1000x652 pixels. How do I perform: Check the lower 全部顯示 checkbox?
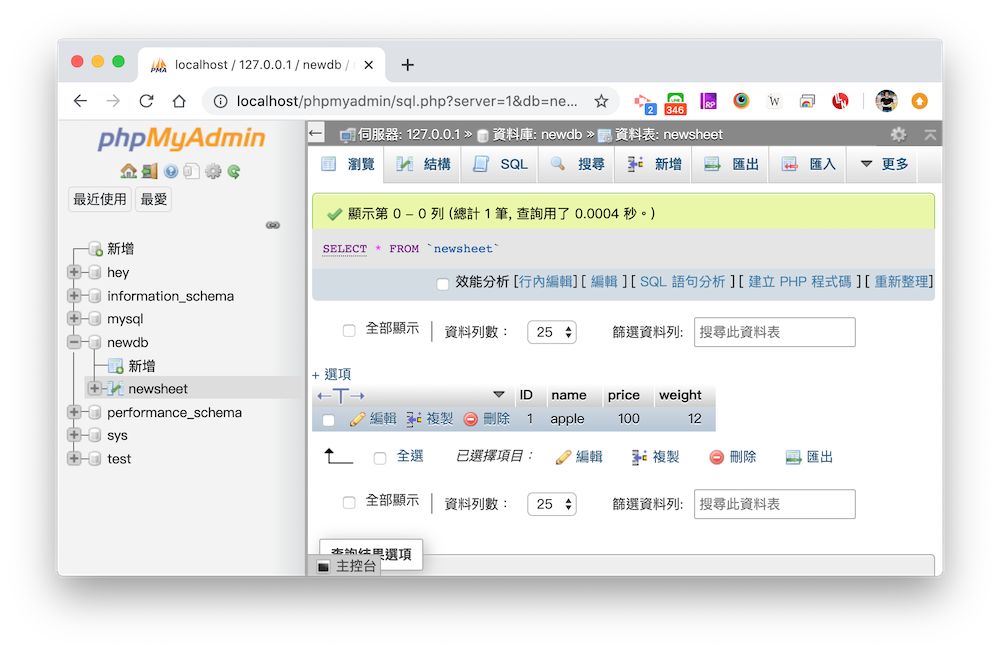pos(349,503)
